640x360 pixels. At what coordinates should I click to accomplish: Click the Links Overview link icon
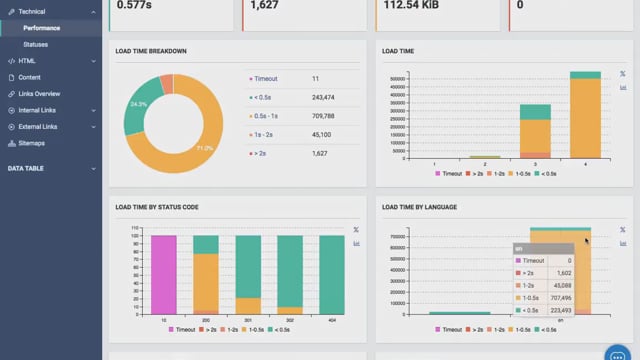pos(11,94)
